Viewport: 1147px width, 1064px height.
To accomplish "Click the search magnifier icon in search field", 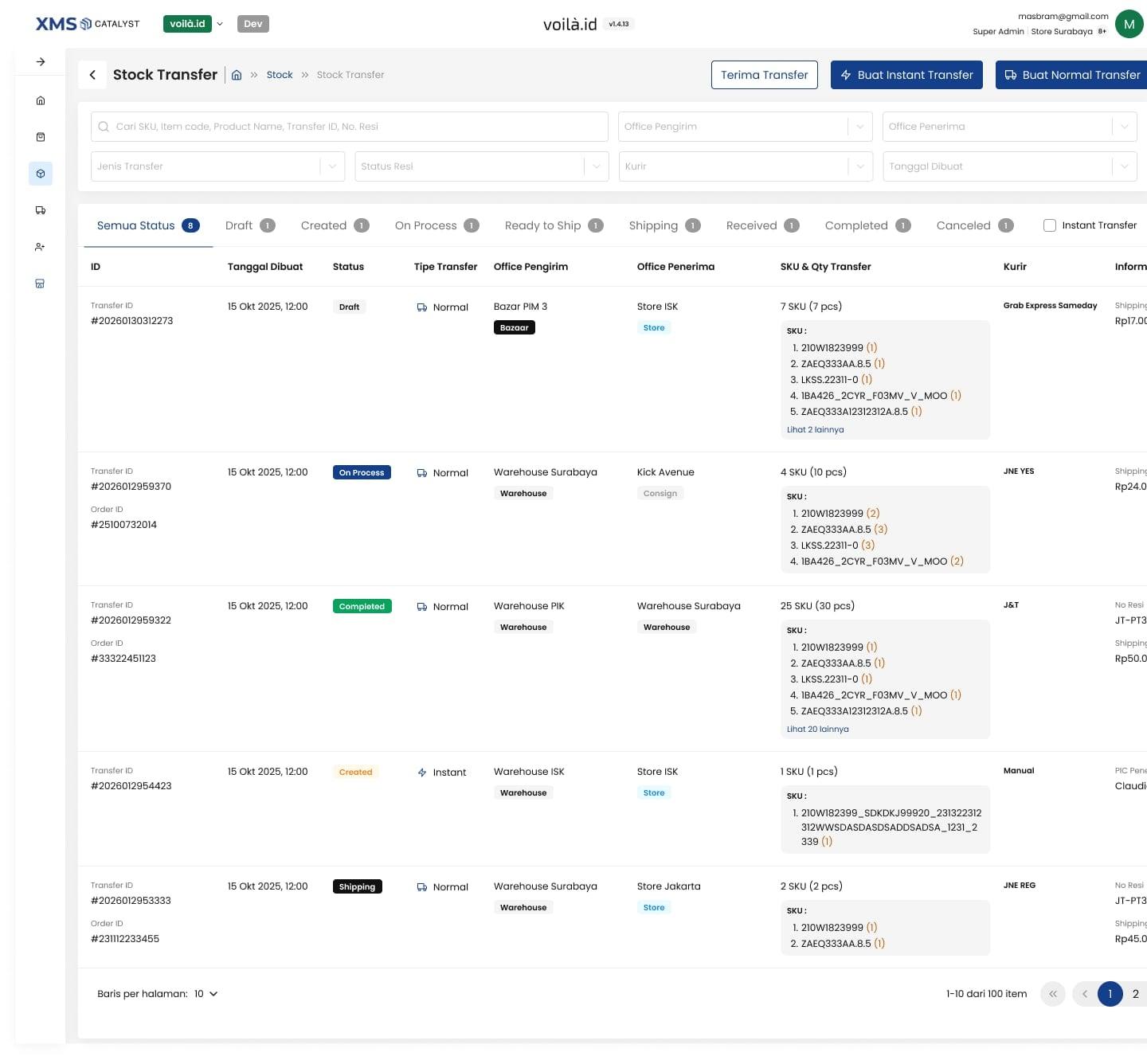I will tap(104, 127).
